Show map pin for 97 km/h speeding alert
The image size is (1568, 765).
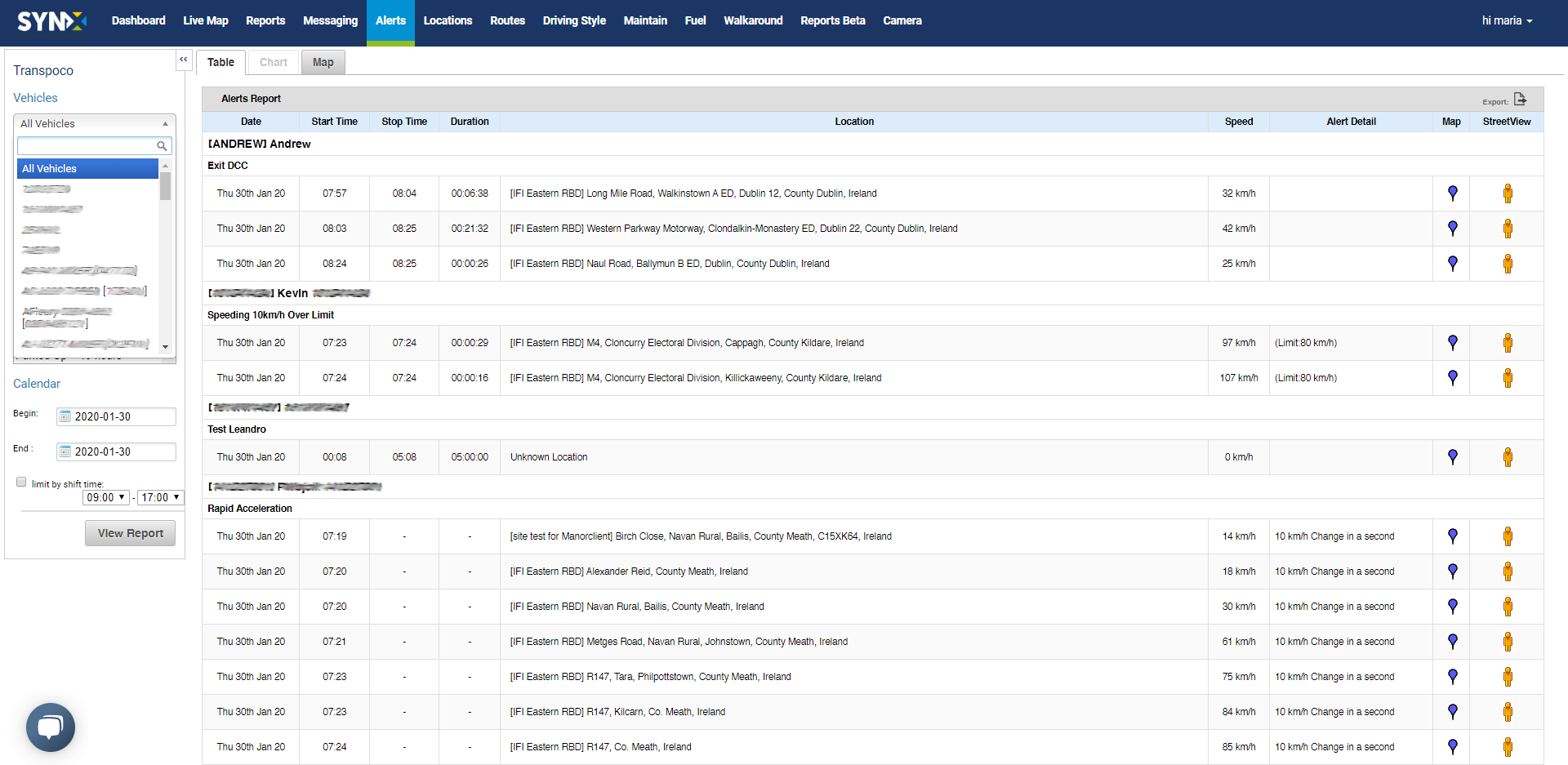pos(1452,343)
